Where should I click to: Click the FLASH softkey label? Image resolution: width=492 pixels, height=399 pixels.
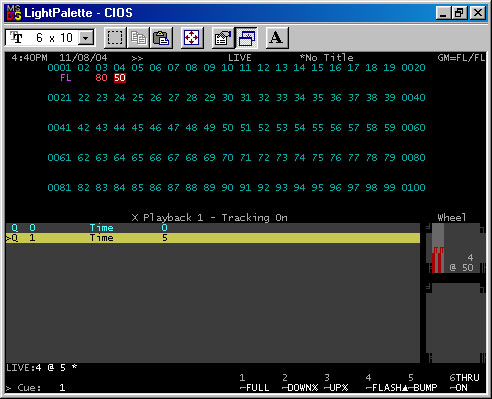click(x=384, y=388)
